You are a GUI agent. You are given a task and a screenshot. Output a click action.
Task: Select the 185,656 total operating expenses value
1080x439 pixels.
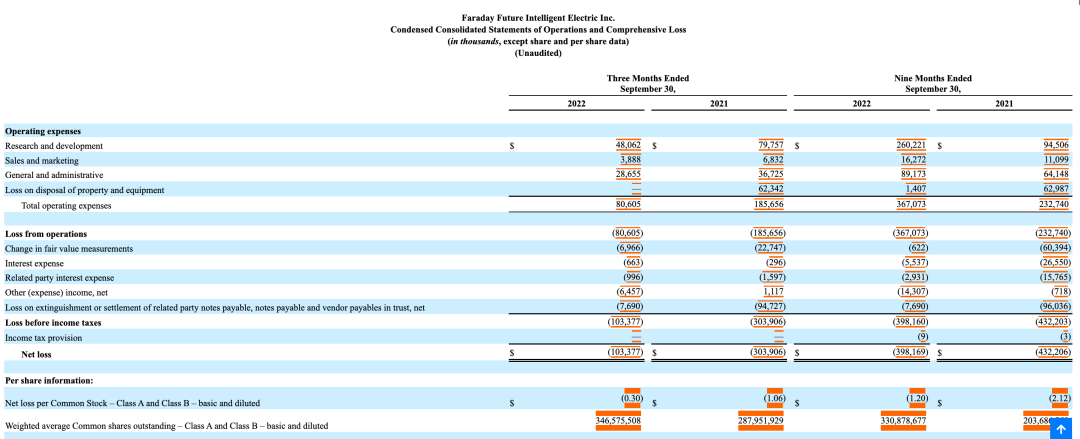click(770, 205)
